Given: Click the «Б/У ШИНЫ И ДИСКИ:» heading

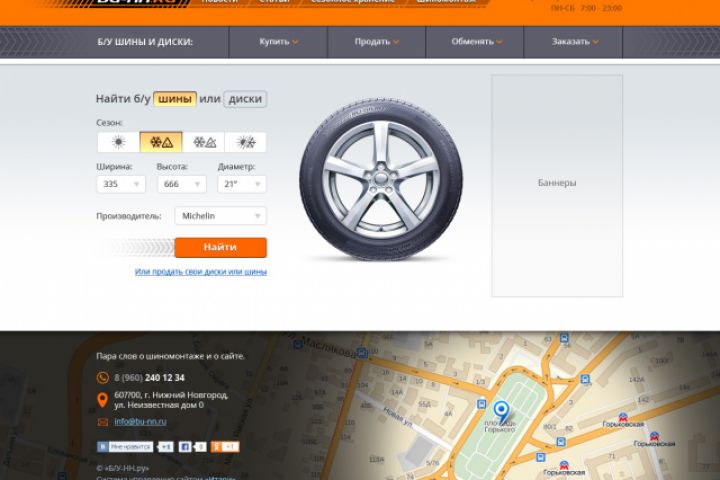Looking at the screenshot, I should point(145,42).
